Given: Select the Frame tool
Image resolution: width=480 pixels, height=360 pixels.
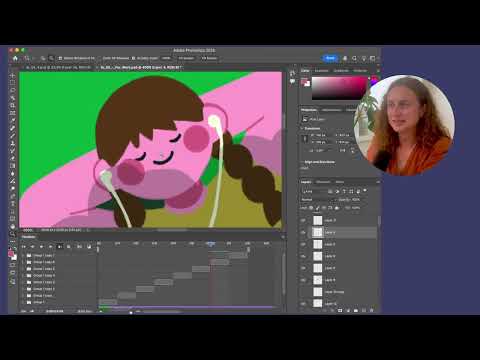Looking at the screenshot, I should coord(13,113).
